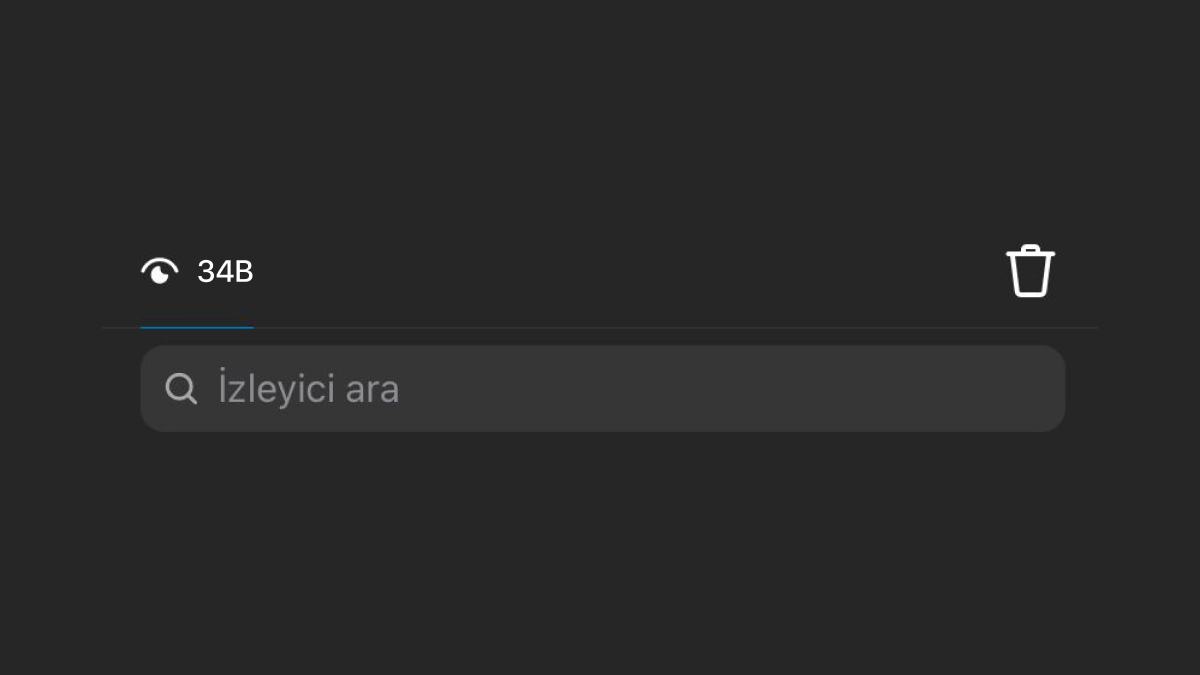Click the 34B view count label
The width and height of the screenshot is (1200, 675).
pos(225,272)
